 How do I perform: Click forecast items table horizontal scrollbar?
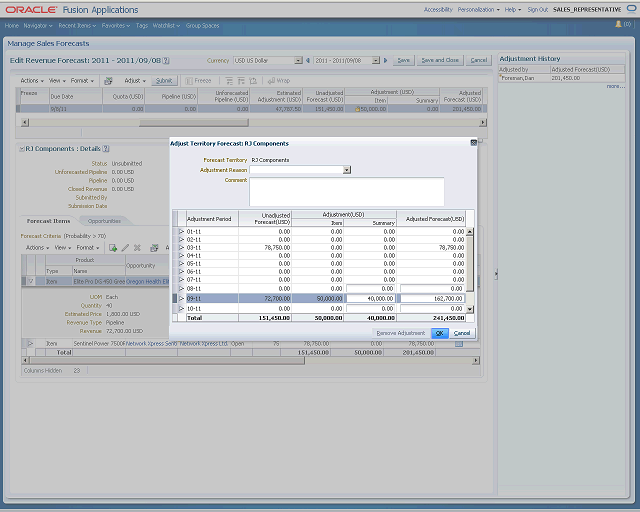167,361
